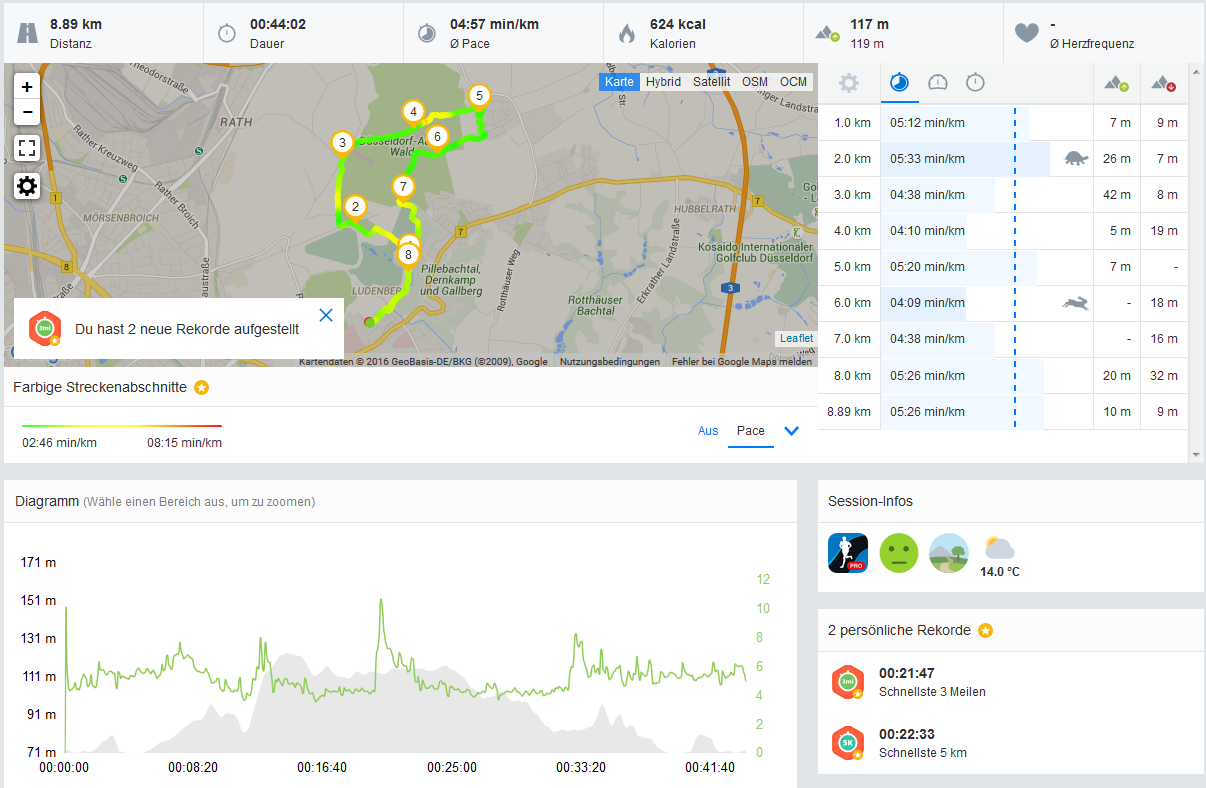Open the Schnellste 5 km record badge

point(848,743)
